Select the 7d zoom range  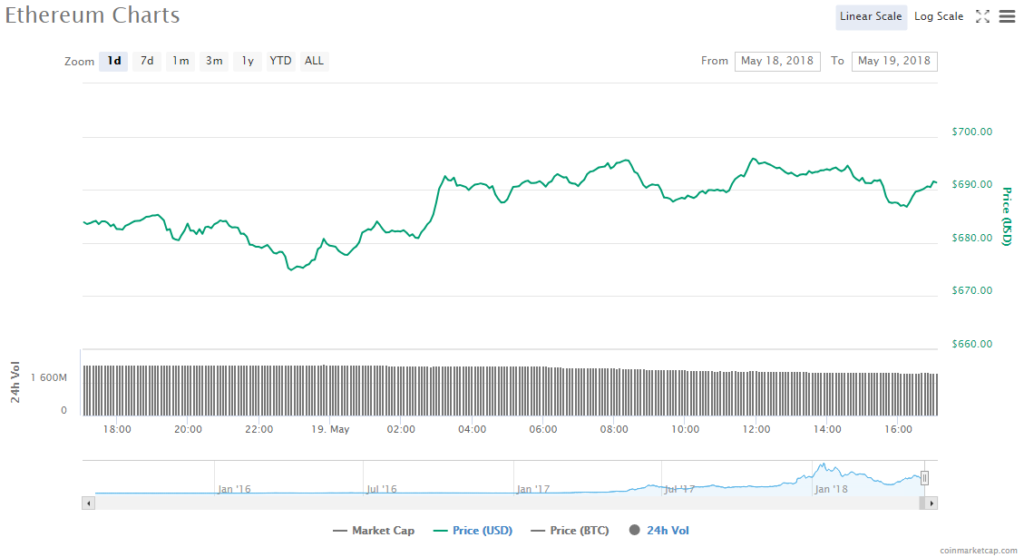(147, 61)
